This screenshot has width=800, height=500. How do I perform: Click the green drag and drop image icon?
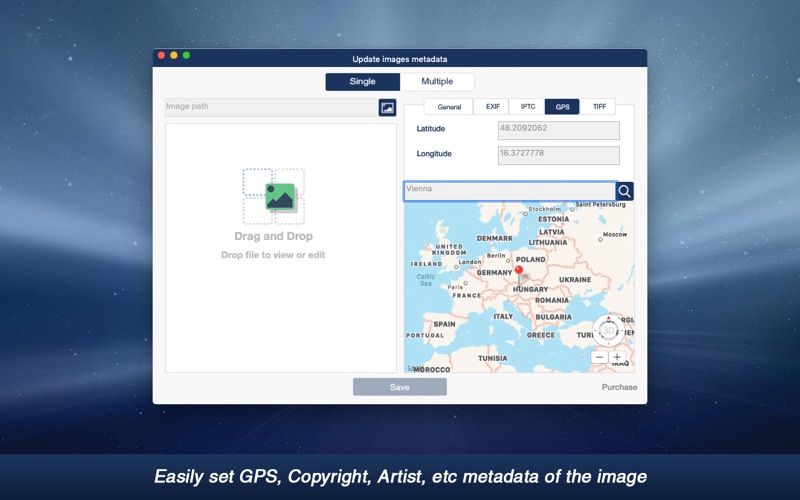pos(280,197)
